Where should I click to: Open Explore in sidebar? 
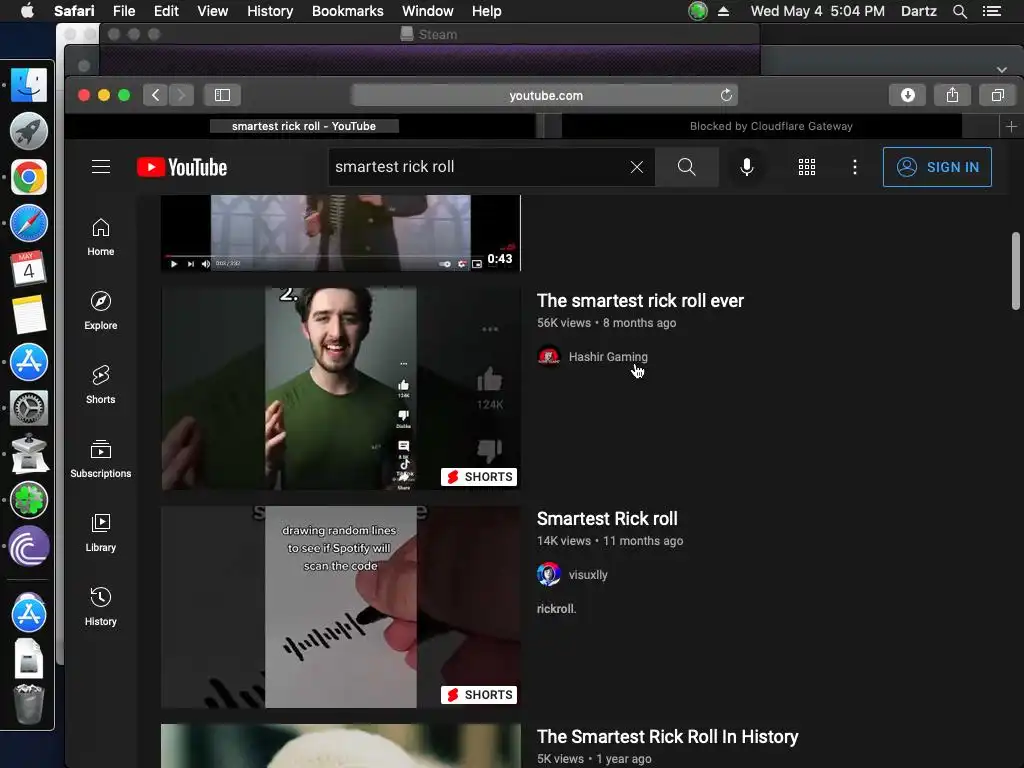[101, 311]
